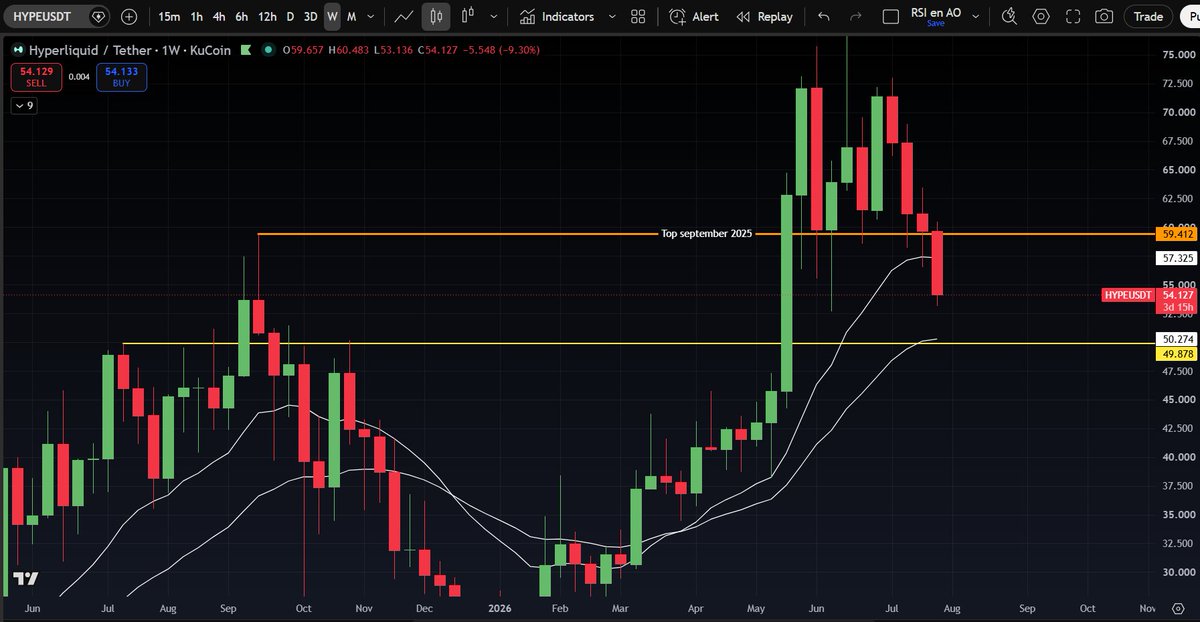The width and height of the screenshot is (1200, 622).
Task: Click the TradingView logo on chart
Action: coord(26,578)
